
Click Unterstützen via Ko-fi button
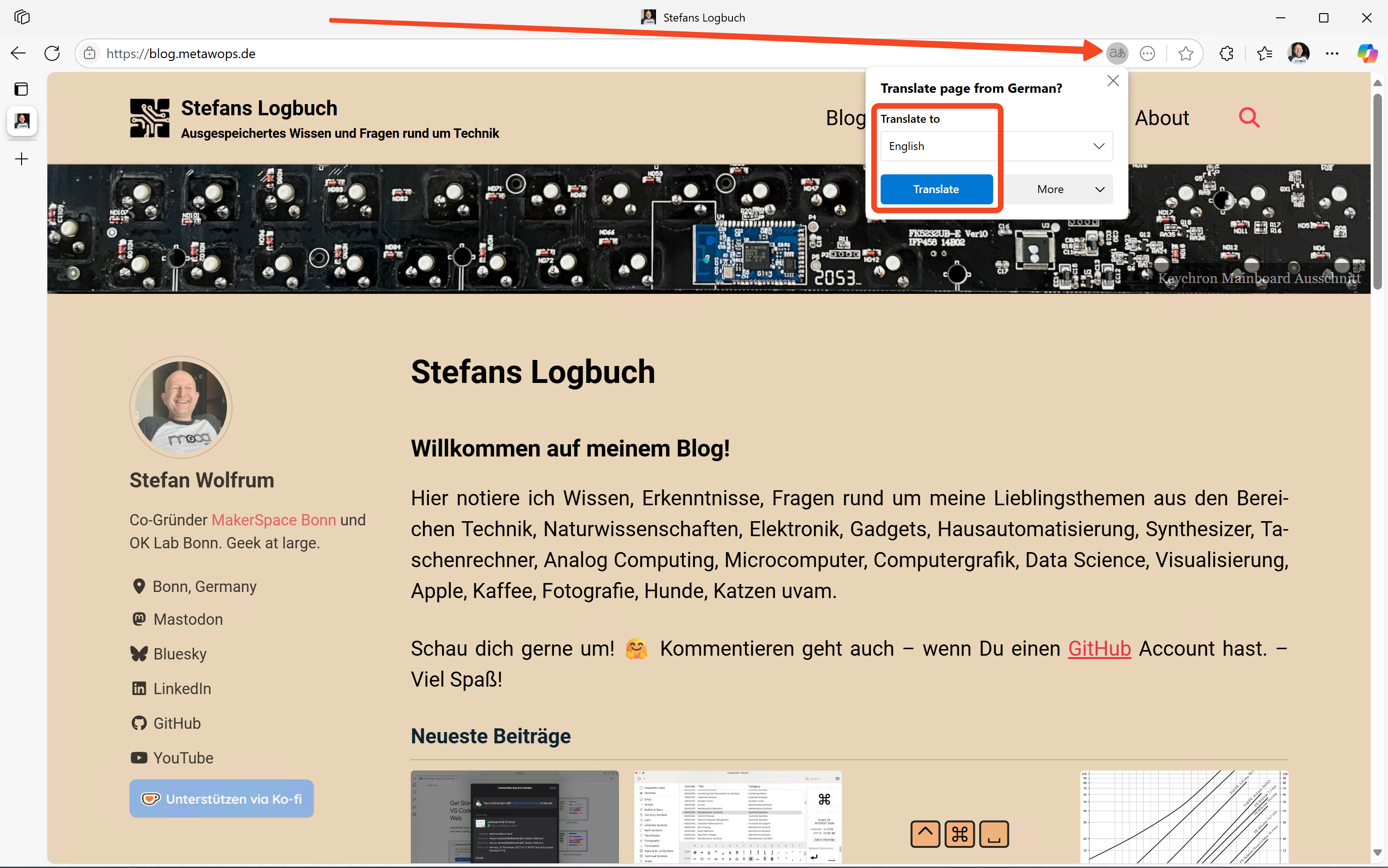(x=222, y=798)
